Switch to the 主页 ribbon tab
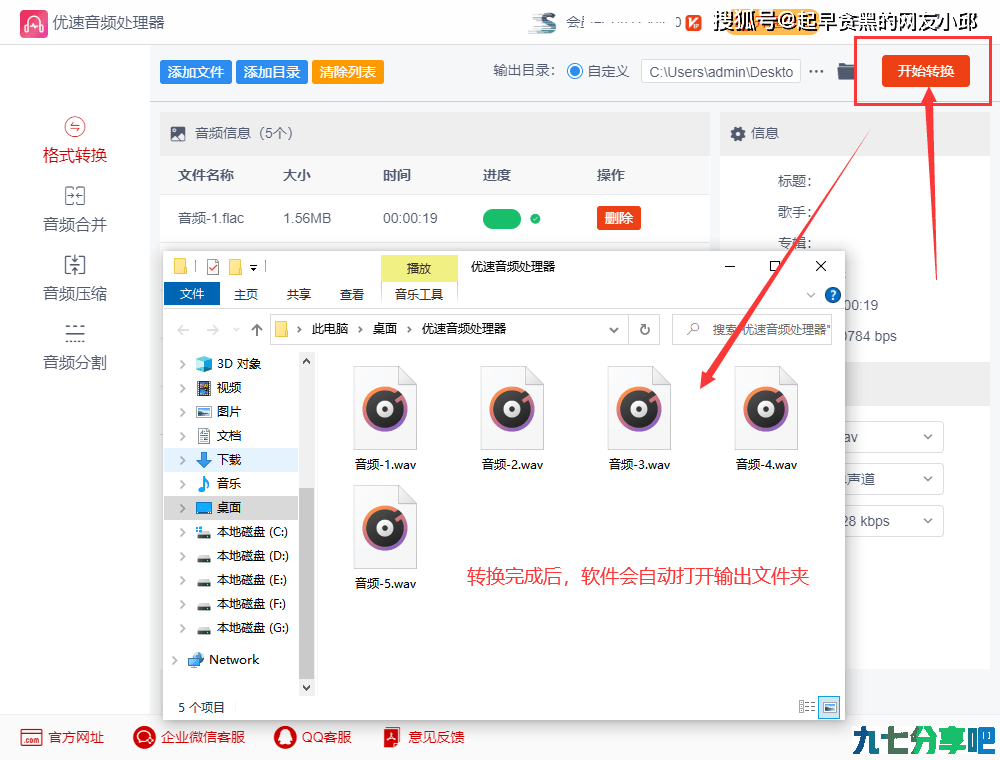This screenshot has height=760, width=1000. [x=246, y=294]
